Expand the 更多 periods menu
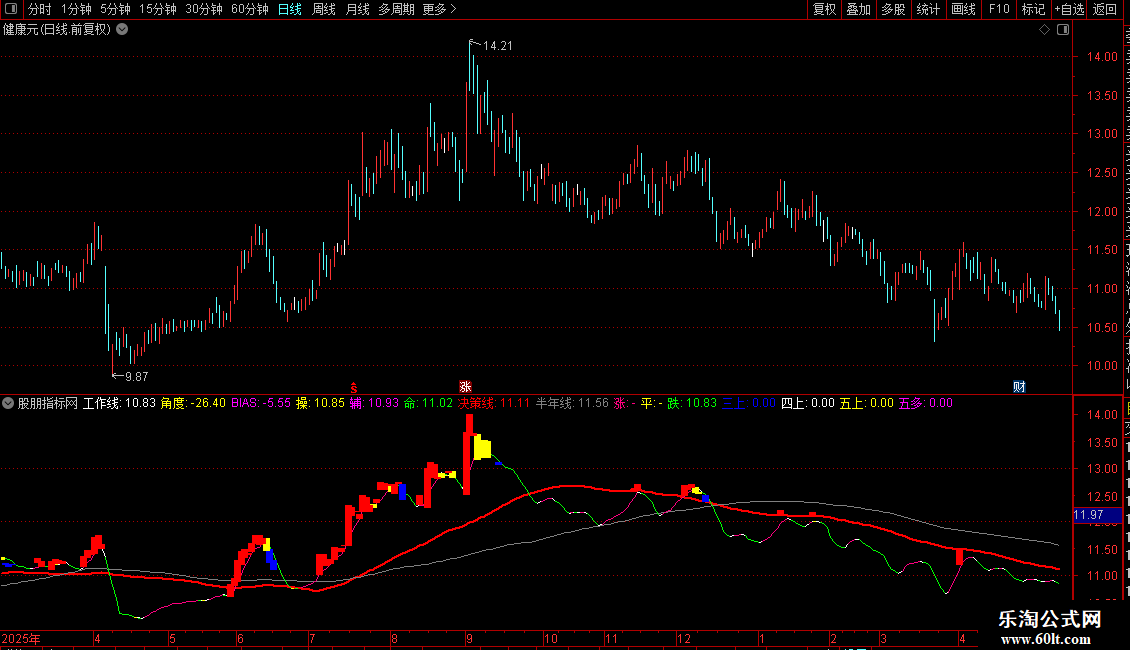The height and width of the screenshot is (650, 1130). pyautogui.click(x=439, y=9)
